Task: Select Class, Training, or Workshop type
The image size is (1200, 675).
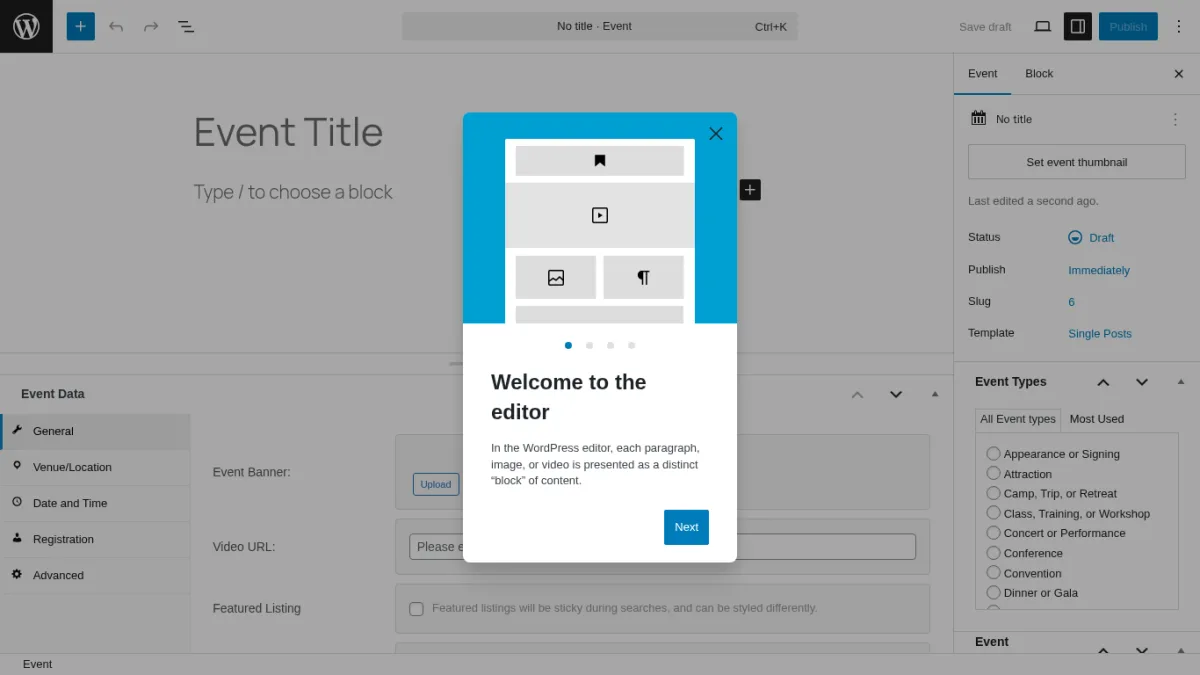Action: pos(993,513)
